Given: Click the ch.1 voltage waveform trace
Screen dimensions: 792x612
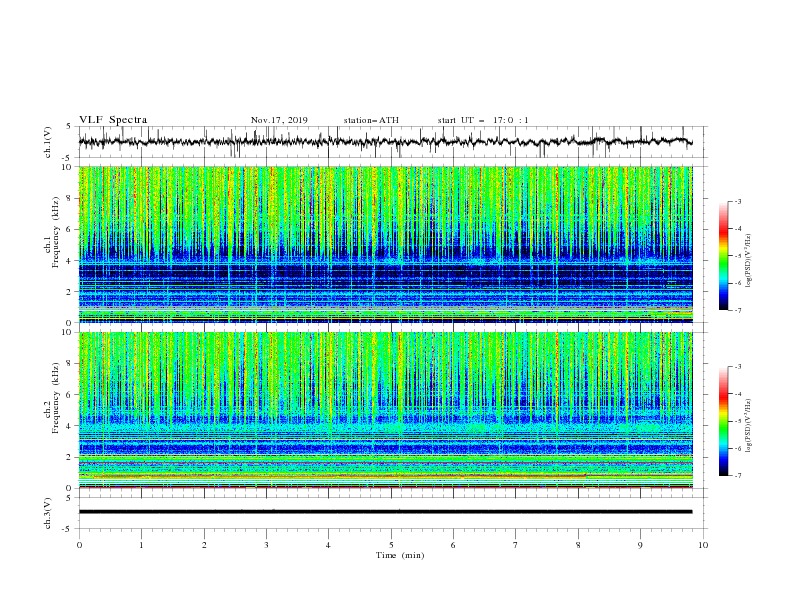Looking at the screenshot, I should (x=385, y=142).
